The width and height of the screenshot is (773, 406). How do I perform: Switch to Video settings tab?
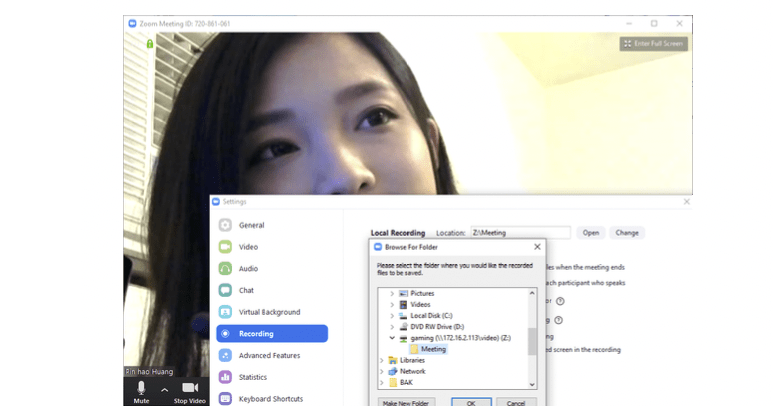click(225, 247)
